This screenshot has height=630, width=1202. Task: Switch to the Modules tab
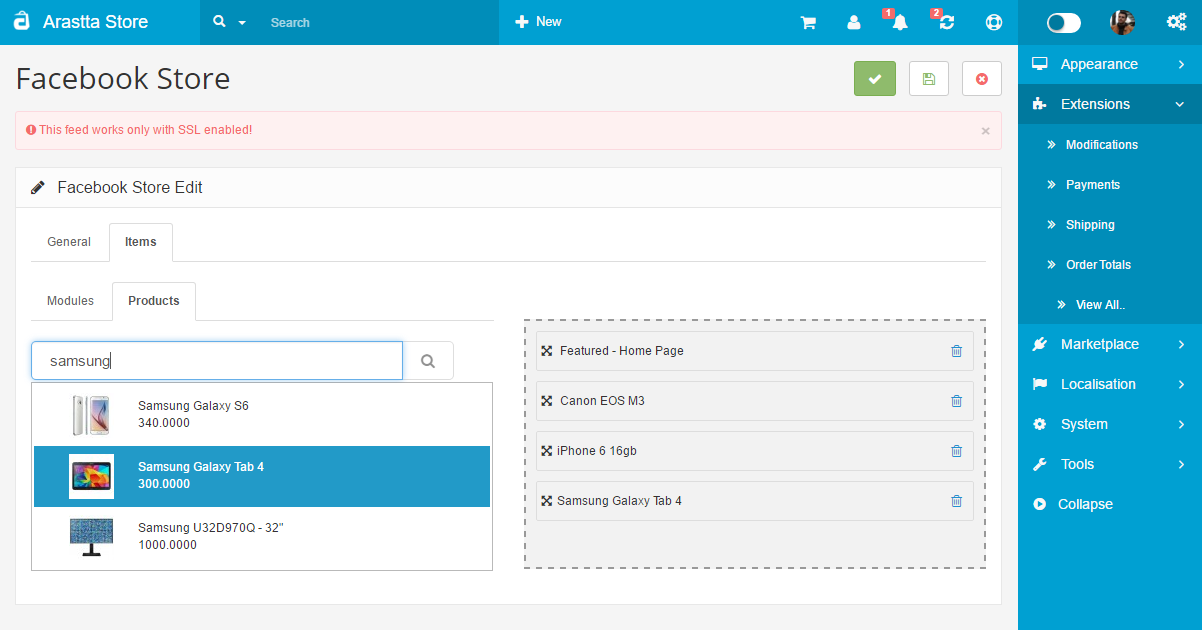point(71,301)
